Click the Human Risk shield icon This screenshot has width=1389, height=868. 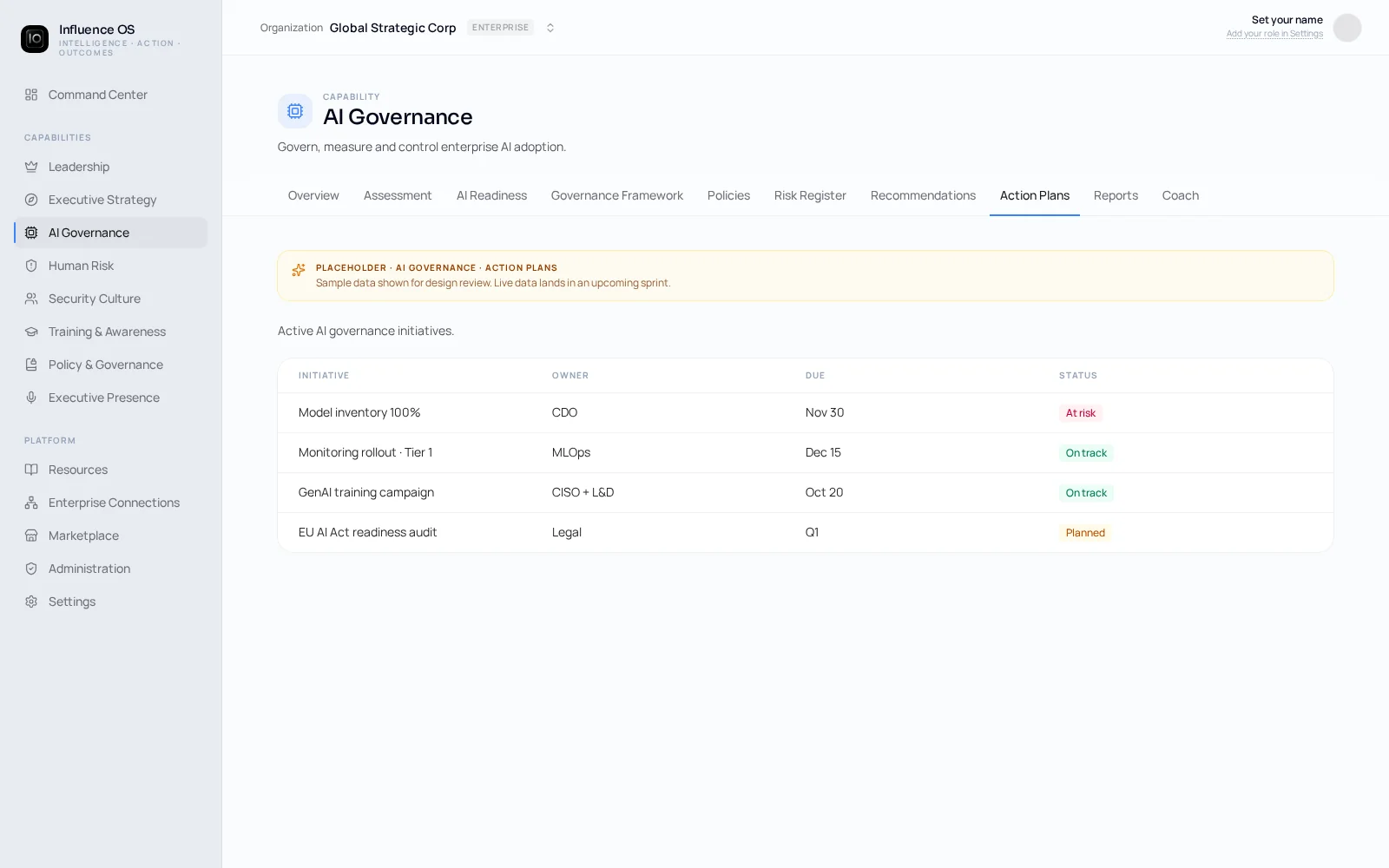[x=31, y=266]
